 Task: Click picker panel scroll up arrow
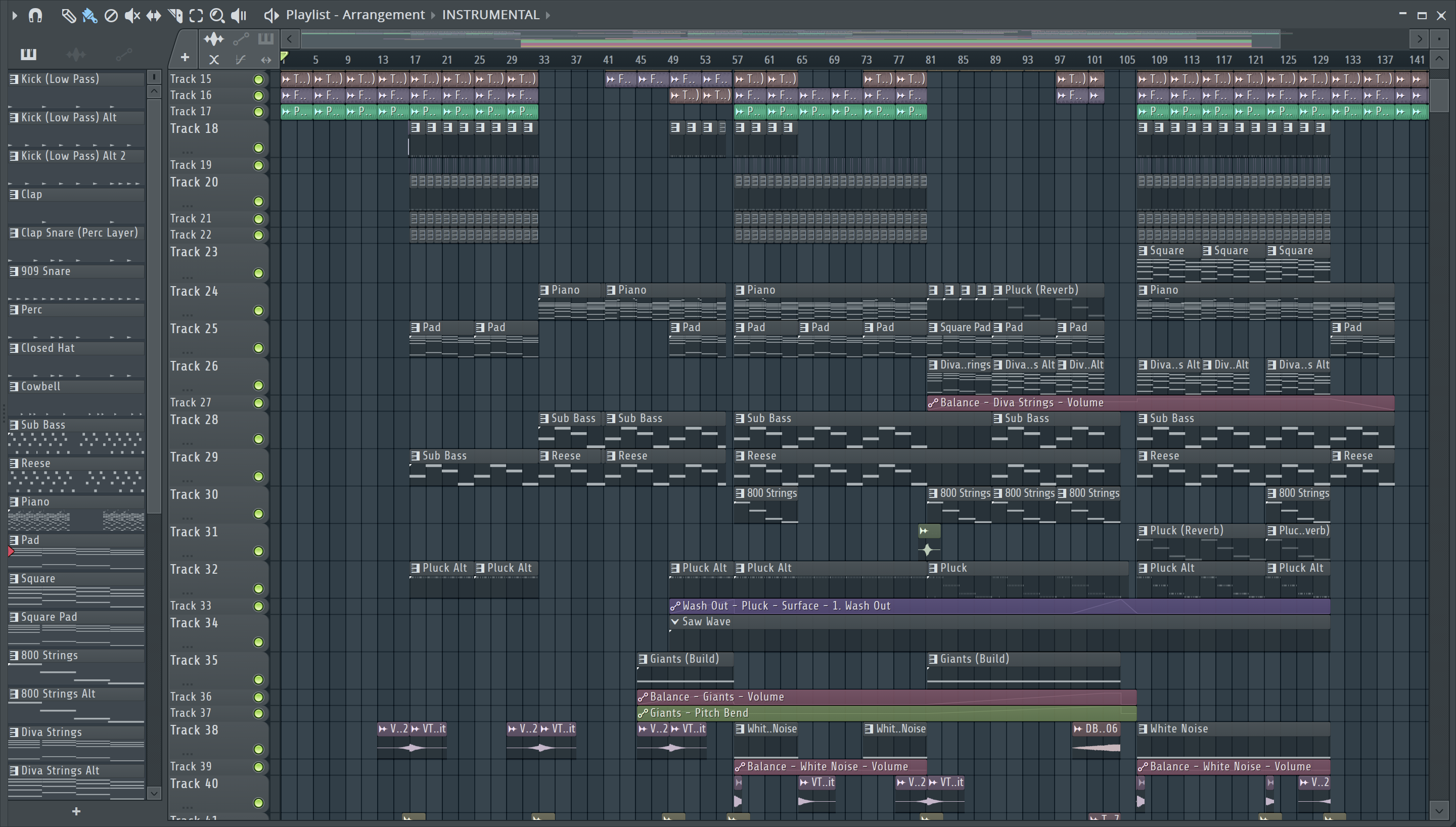click(154, 91)
